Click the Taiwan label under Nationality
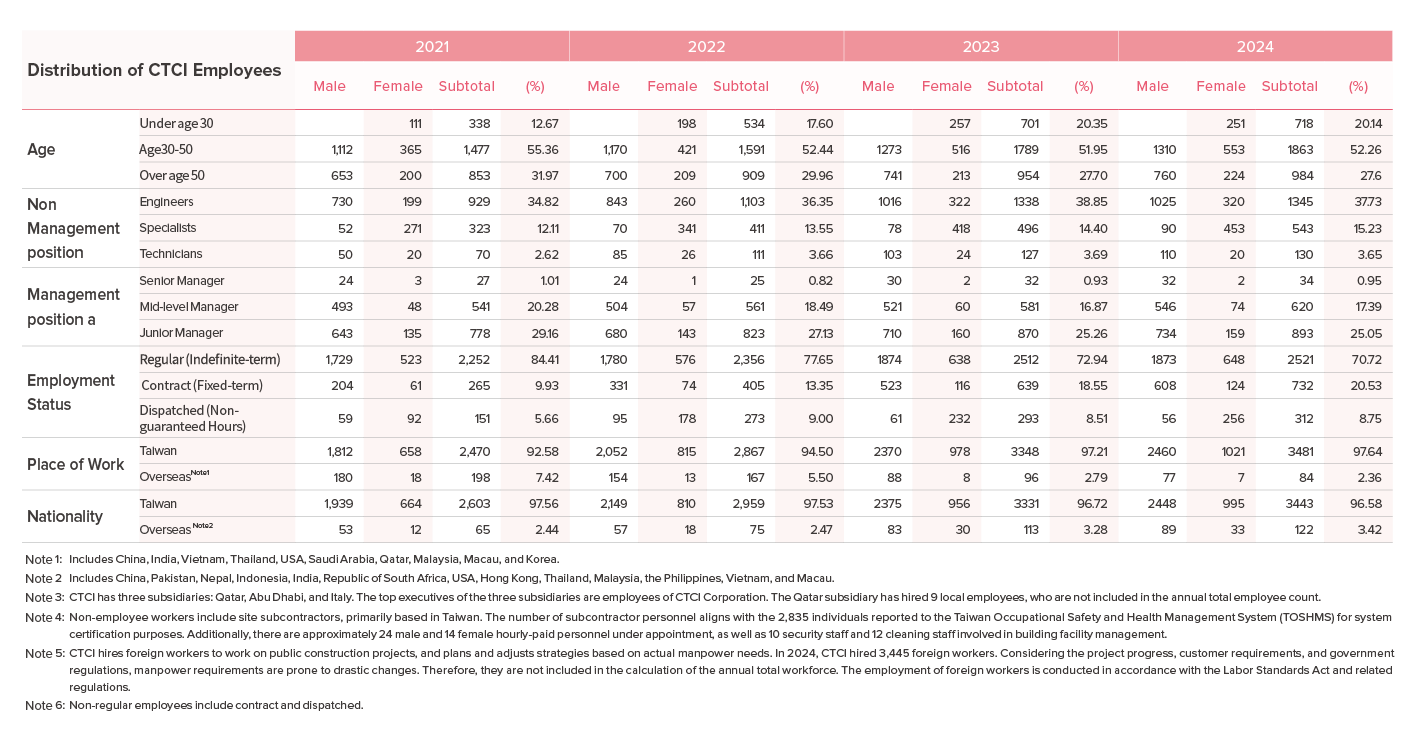1418x751 pixels. click(x=158, y=503)
